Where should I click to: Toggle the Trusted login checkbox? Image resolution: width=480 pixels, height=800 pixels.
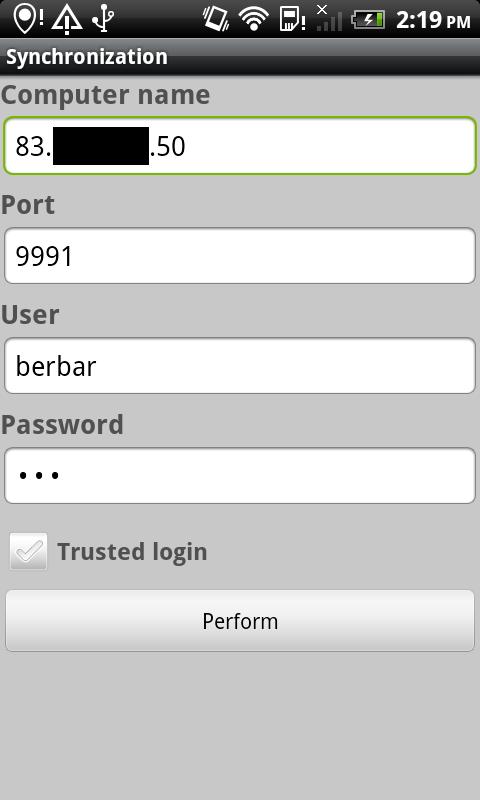pyautogui.click(x=29, y=552)
